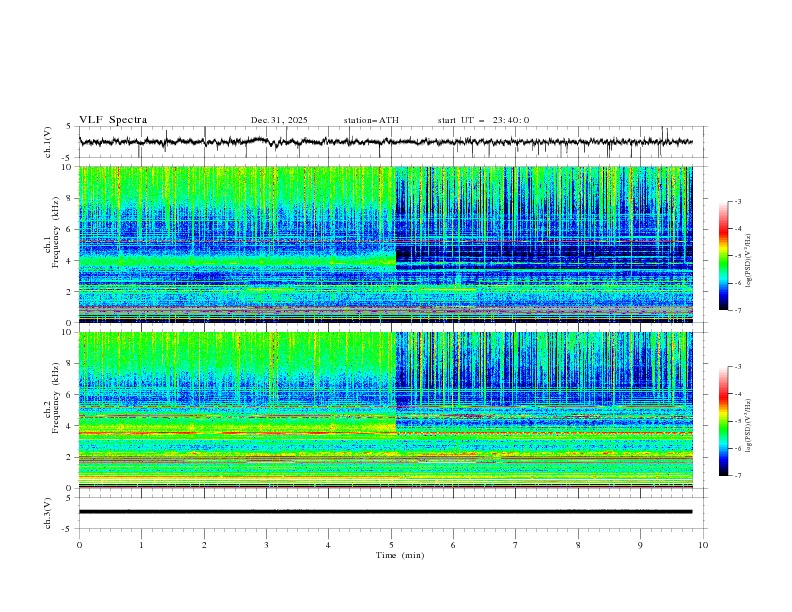Image resolution: width=792 pixels, height=612 pixels.
Task: Click time axis tick label "2"
Action: point(204,545)
